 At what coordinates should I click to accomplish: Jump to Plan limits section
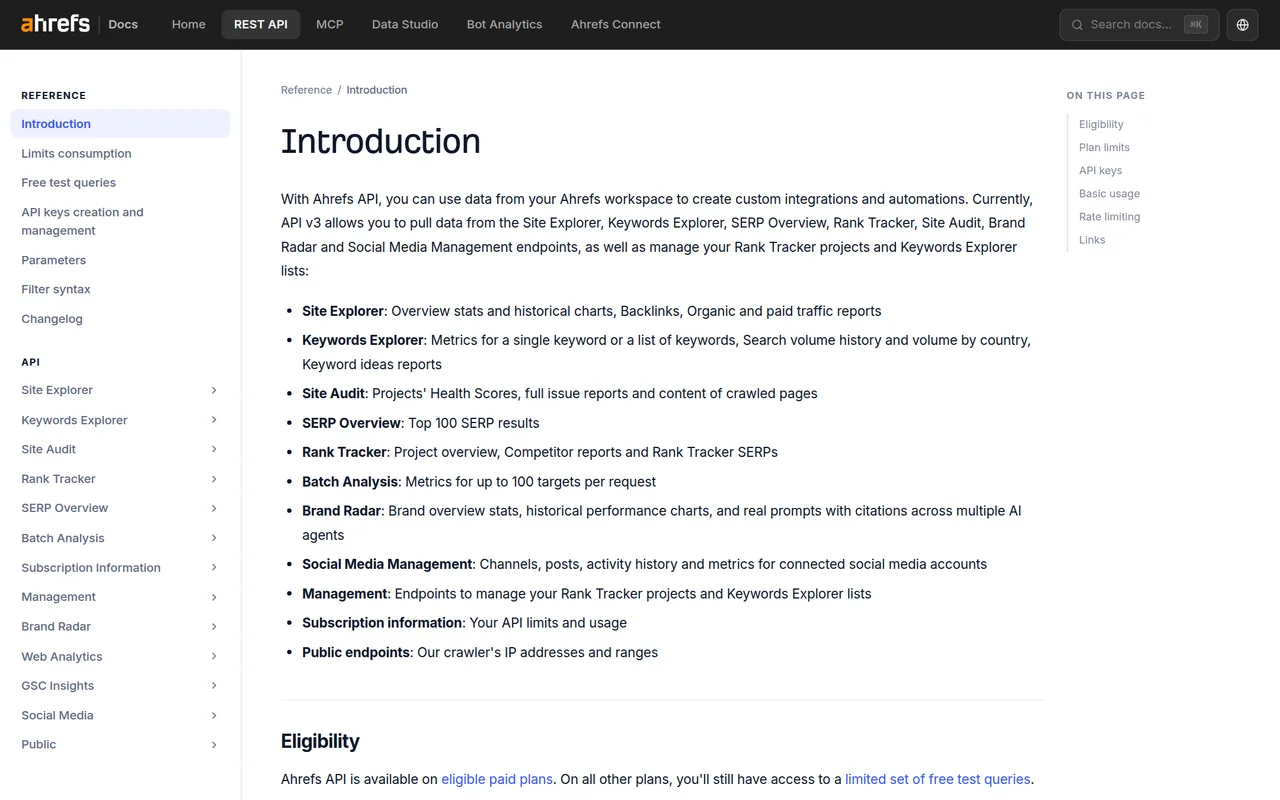coord(1104,147)
